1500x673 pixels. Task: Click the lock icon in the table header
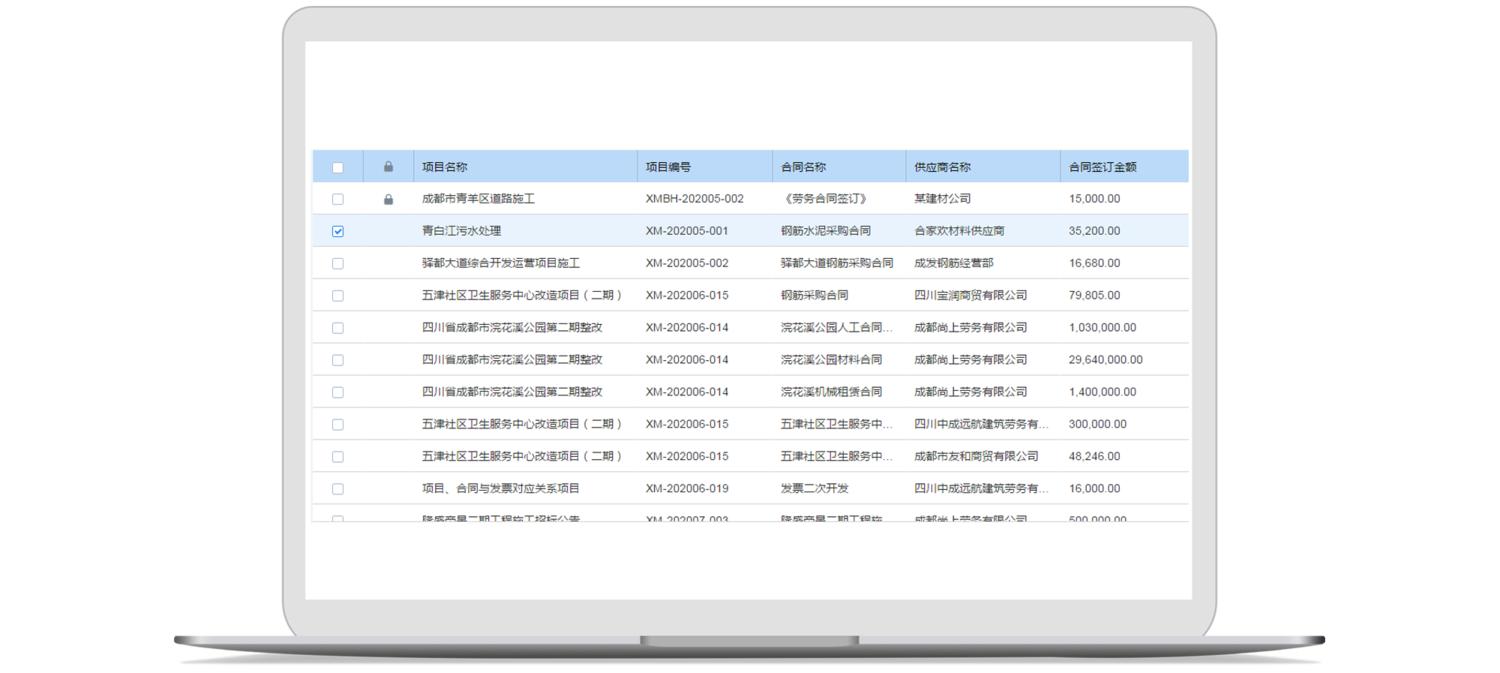[x=388, y=167]
